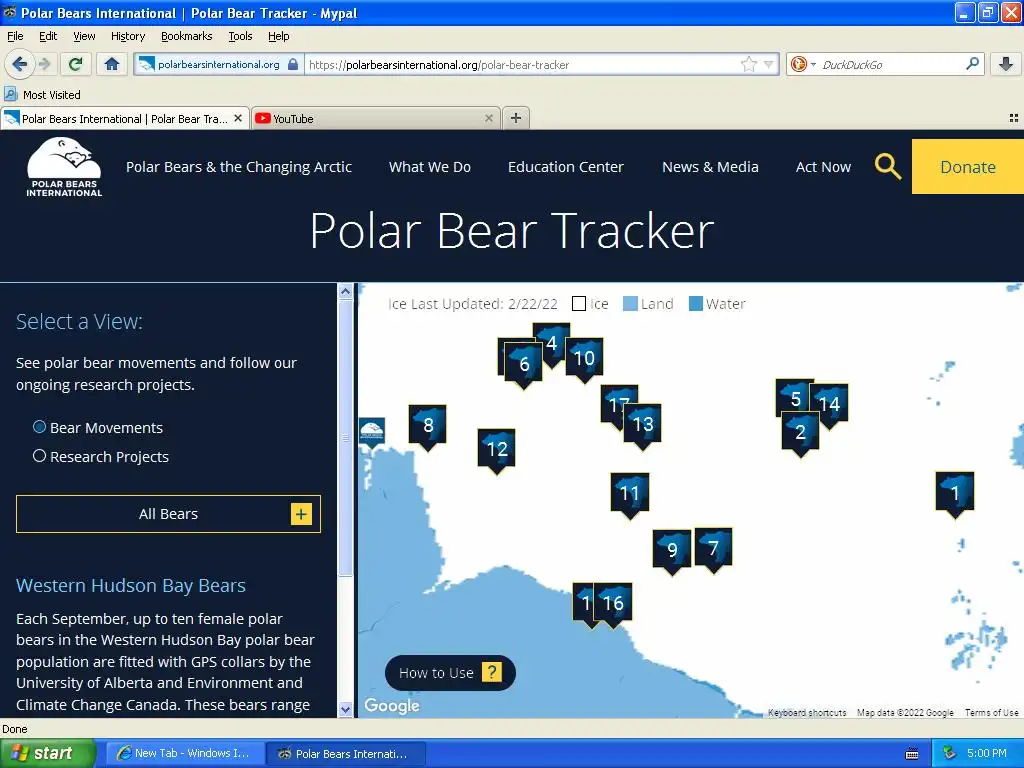Screen dimensions: 1024x768
Task: Click the padlock site security icon
Action: [x=293, y=64]
